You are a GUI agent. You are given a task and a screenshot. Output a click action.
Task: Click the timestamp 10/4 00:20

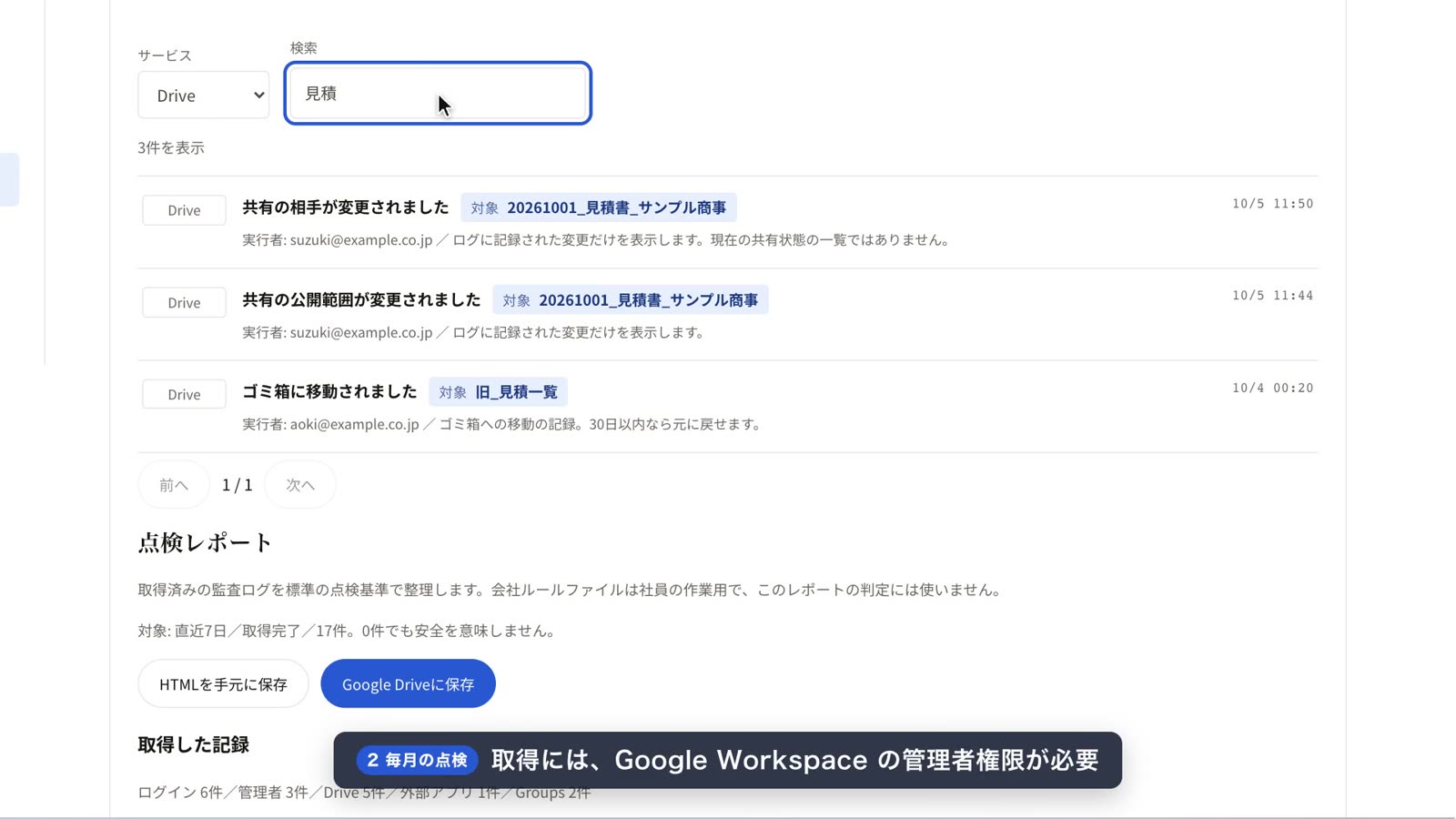click(1273, 388)
